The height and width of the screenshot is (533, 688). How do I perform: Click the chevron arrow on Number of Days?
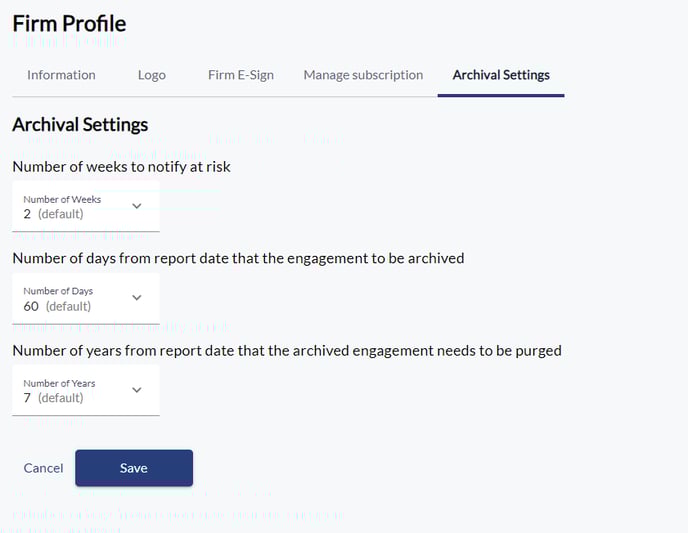click(x=137, y=298)
